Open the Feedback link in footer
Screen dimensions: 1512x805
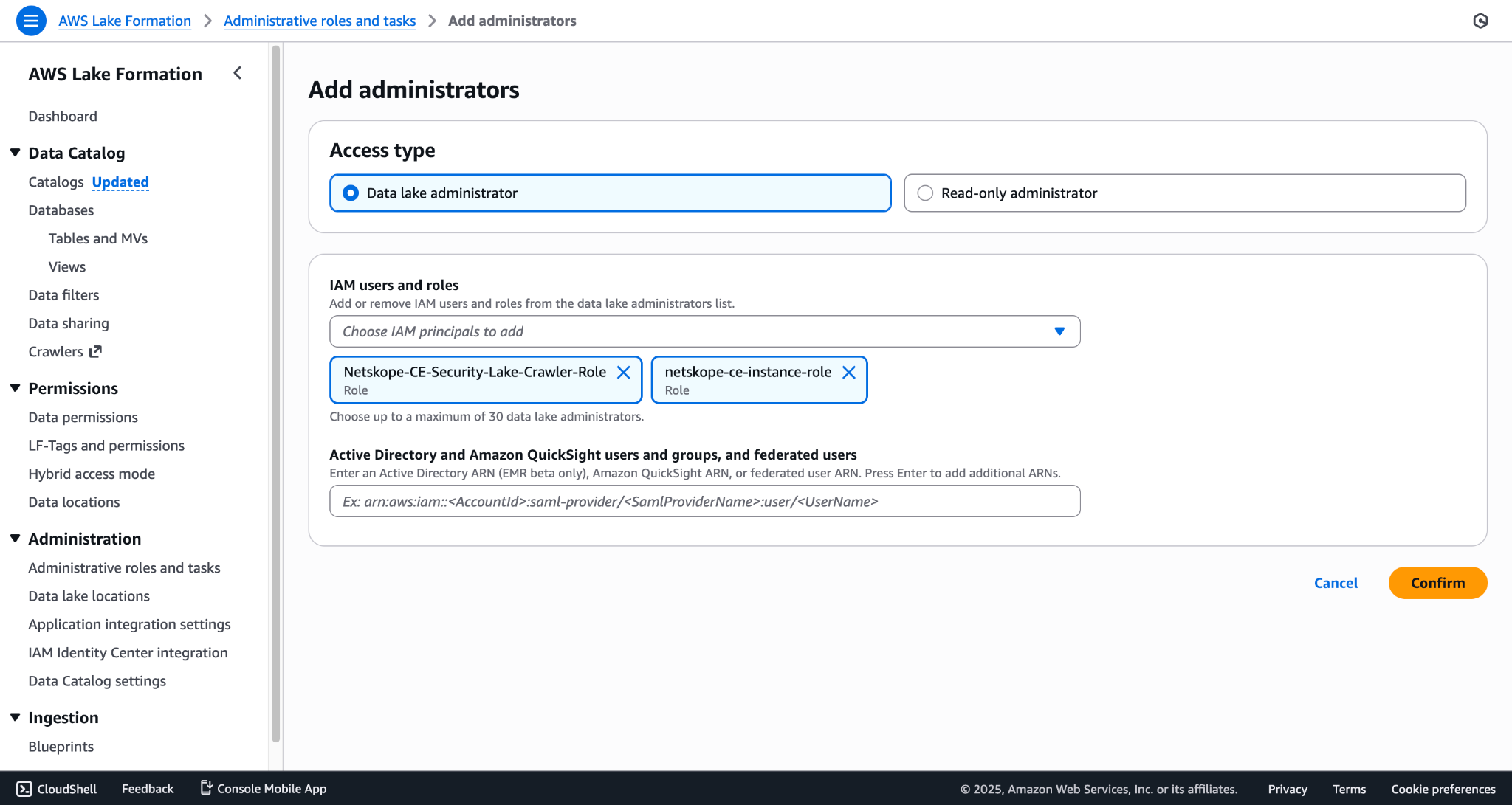[148, 789]
